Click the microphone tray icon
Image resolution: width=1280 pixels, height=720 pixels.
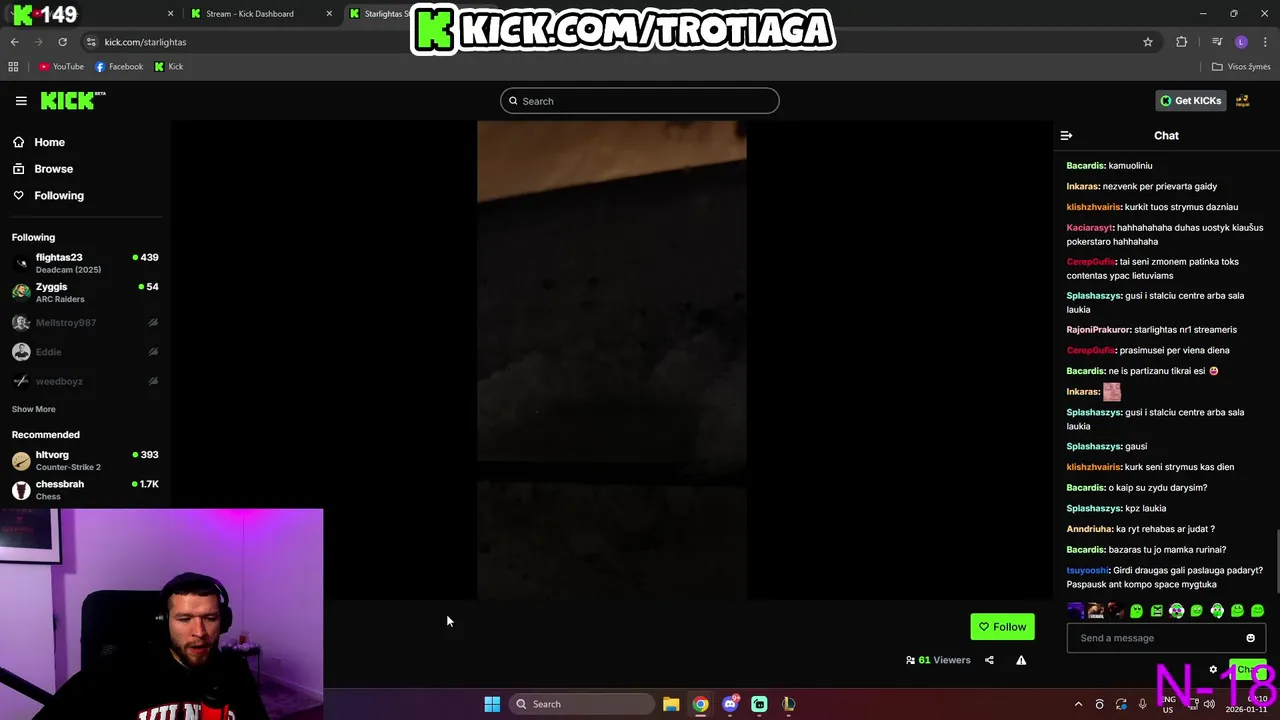(x=1142, y=704)
